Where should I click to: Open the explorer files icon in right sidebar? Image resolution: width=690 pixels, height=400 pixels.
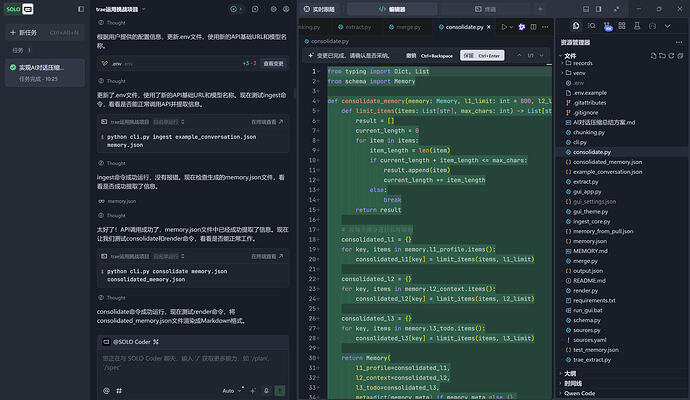pyautogui.click(x=576, y=26)
